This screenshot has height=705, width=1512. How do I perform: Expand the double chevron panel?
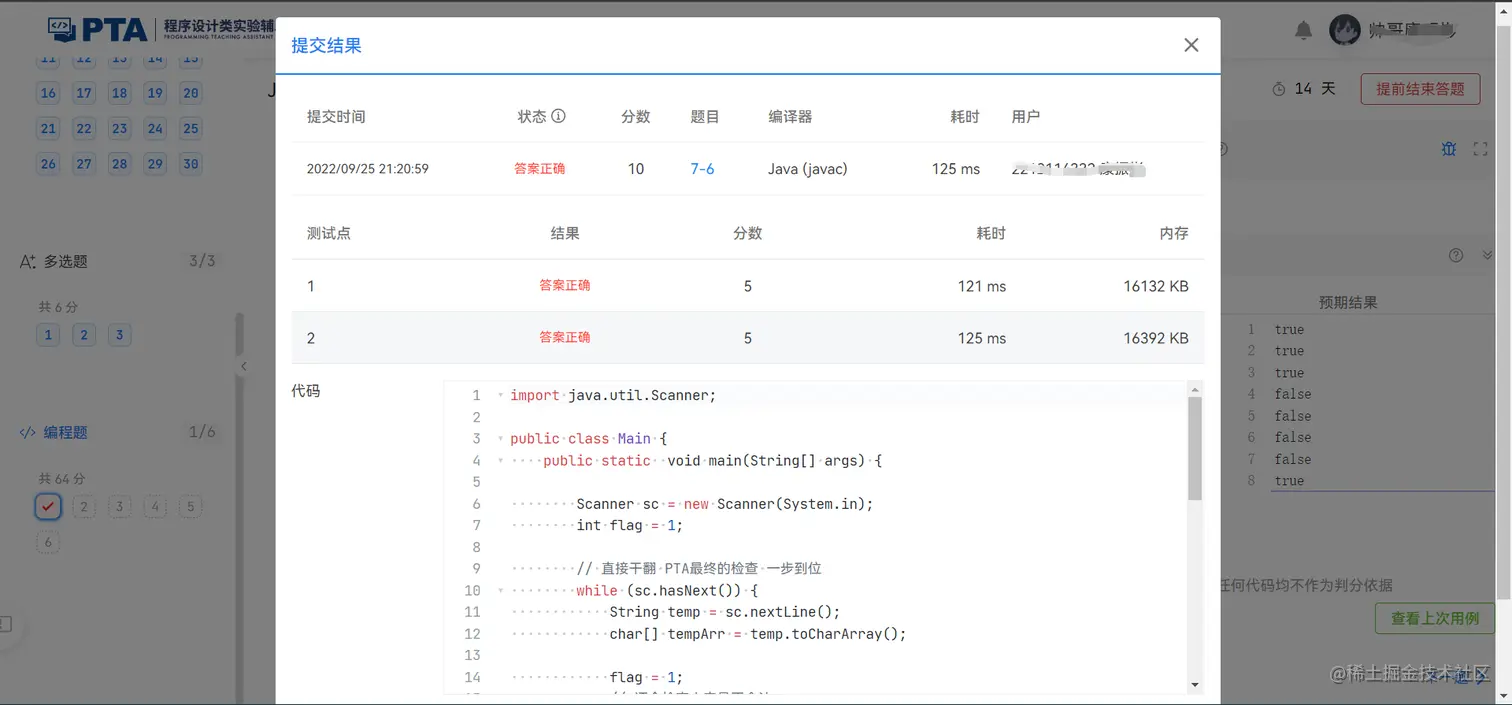coord(1486,255)
